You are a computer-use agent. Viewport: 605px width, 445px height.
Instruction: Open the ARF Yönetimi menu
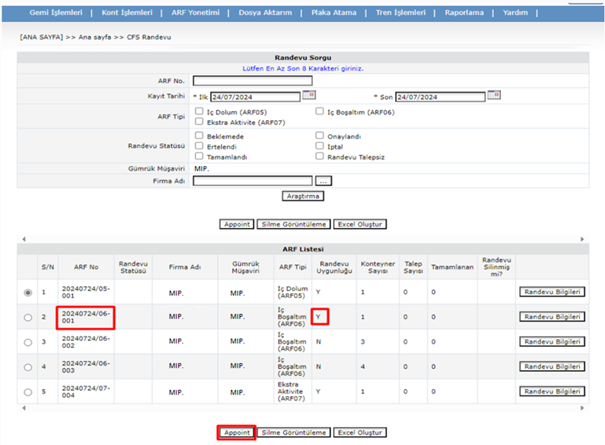191,14
